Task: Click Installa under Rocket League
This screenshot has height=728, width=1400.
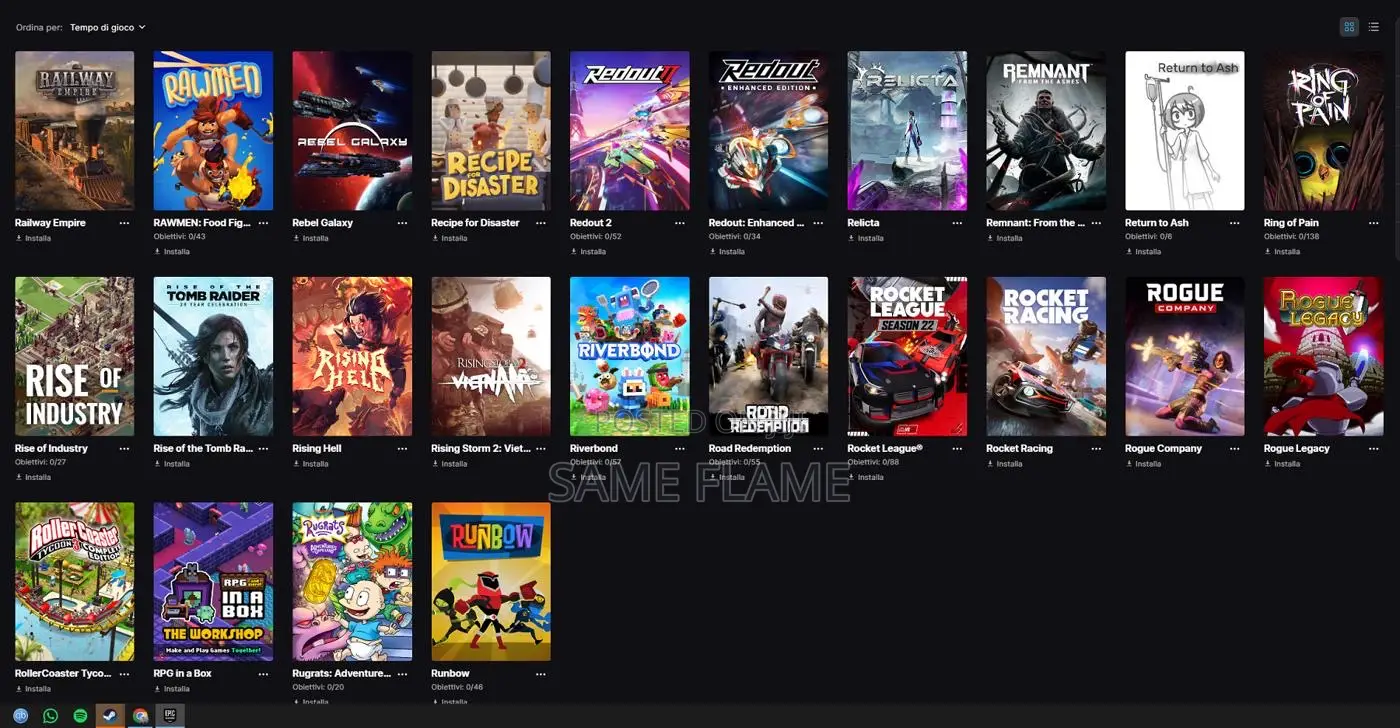Action: (x=866, y=477)
